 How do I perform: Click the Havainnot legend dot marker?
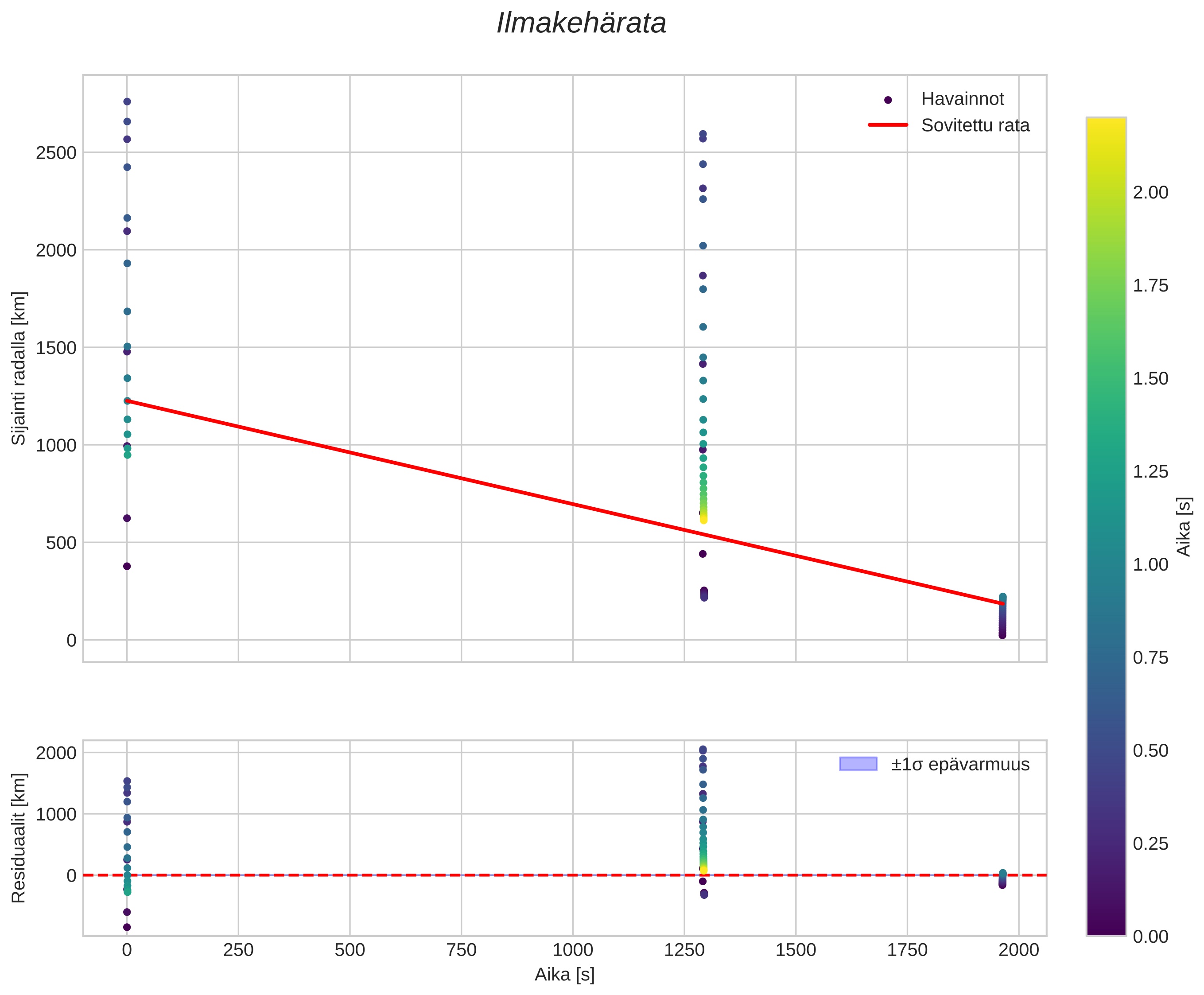tap(888, 100)
